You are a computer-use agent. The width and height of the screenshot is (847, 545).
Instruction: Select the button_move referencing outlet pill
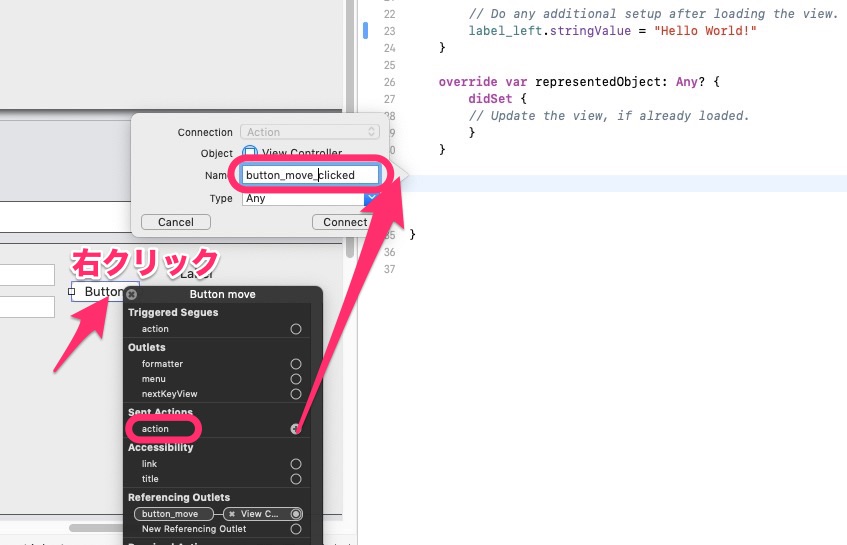[174, 514]
